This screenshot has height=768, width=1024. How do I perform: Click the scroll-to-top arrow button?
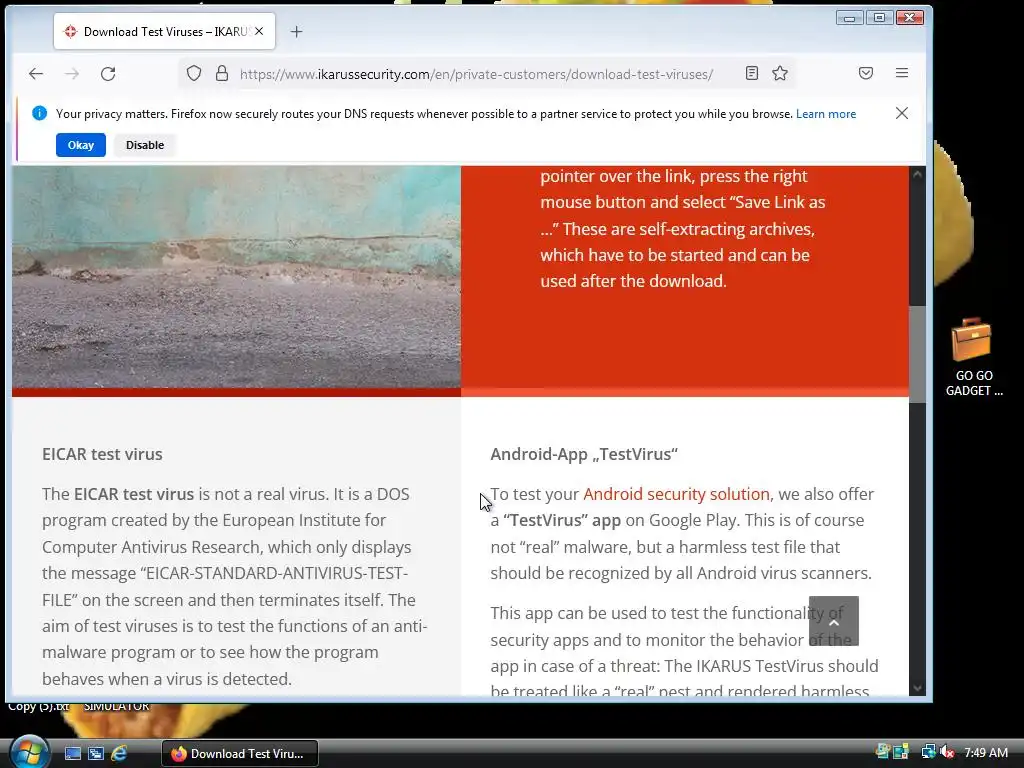pos(834,621)
